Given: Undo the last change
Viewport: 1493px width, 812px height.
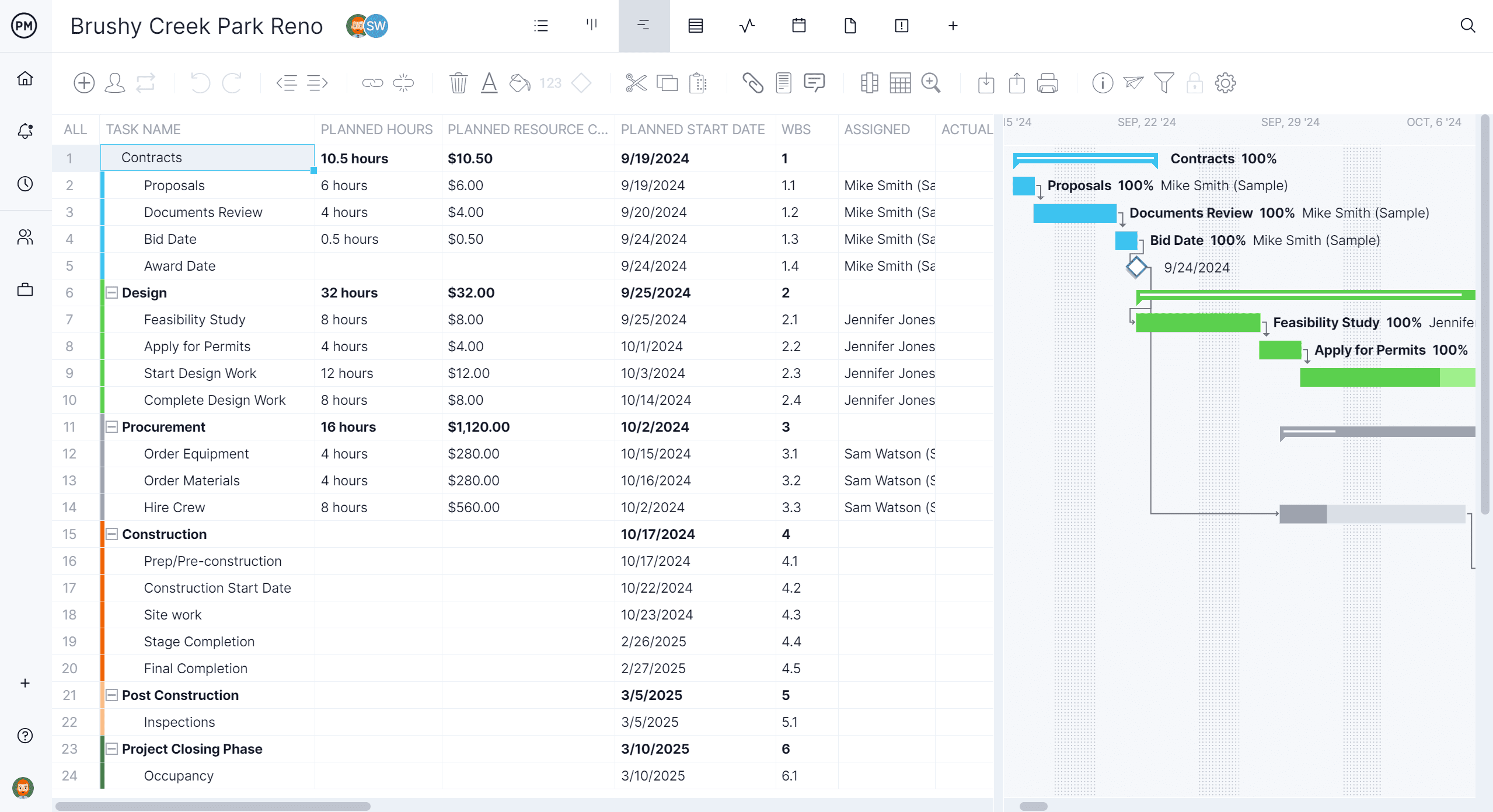Looking at the screenshot, I should (200, 82).
